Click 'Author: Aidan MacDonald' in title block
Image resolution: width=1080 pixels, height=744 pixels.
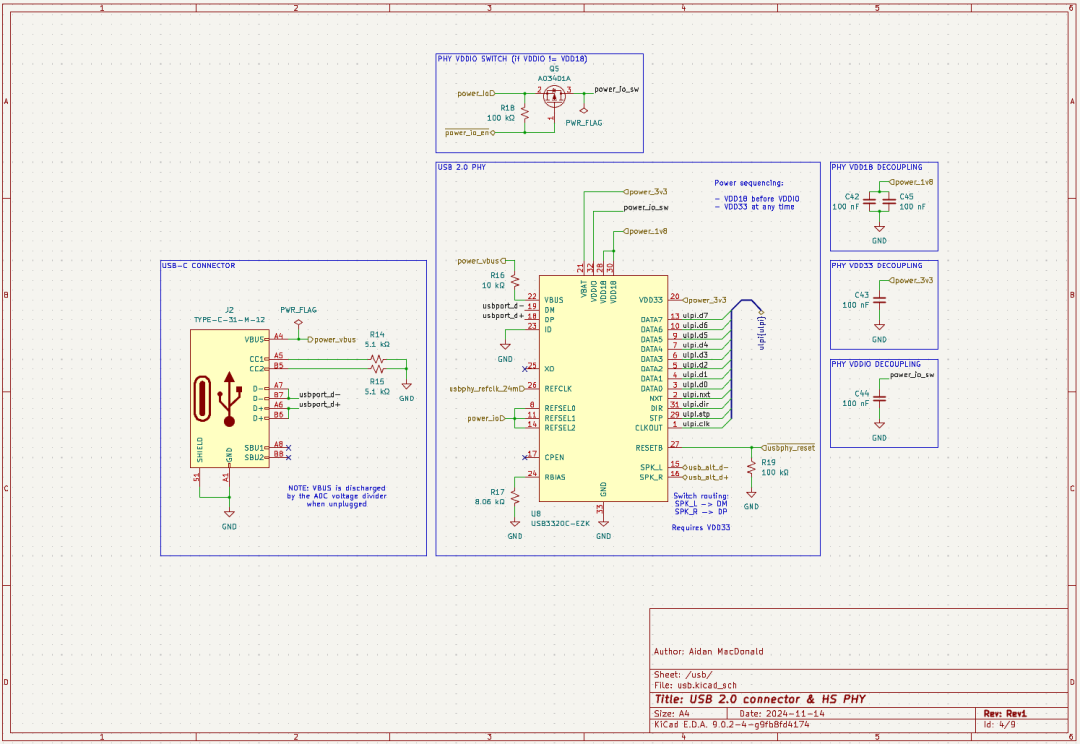(708, 652)
